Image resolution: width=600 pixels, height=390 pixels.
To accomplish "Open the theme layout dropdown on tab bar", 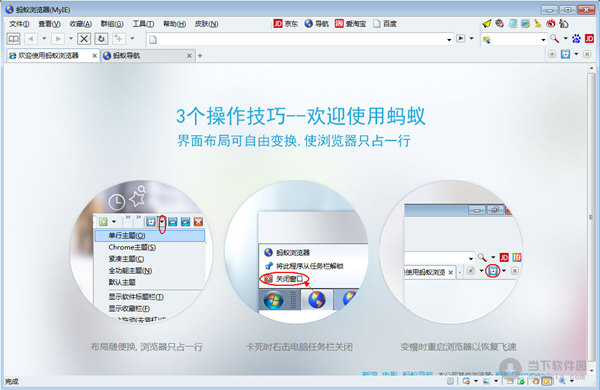I will (x=576, y=54).
